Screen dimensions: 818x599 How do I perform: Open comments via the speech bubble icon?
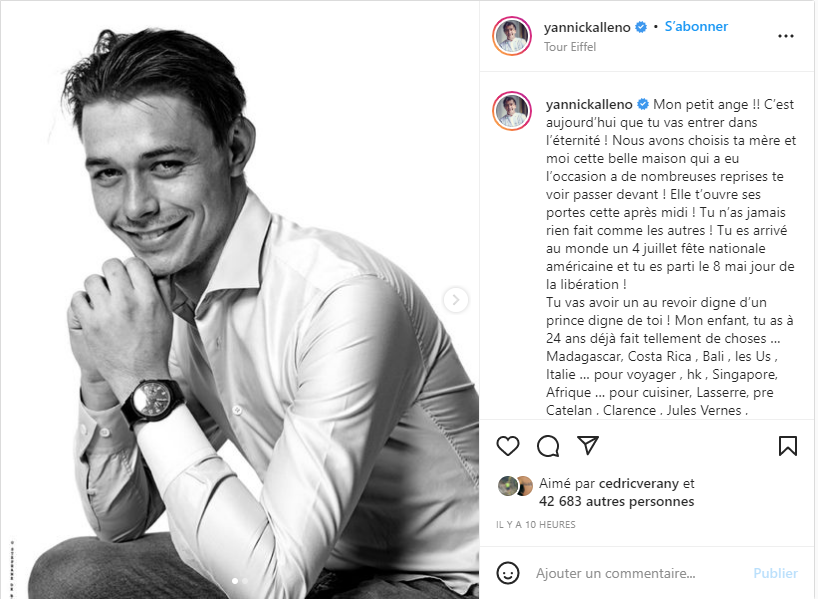tap(548, 446)
